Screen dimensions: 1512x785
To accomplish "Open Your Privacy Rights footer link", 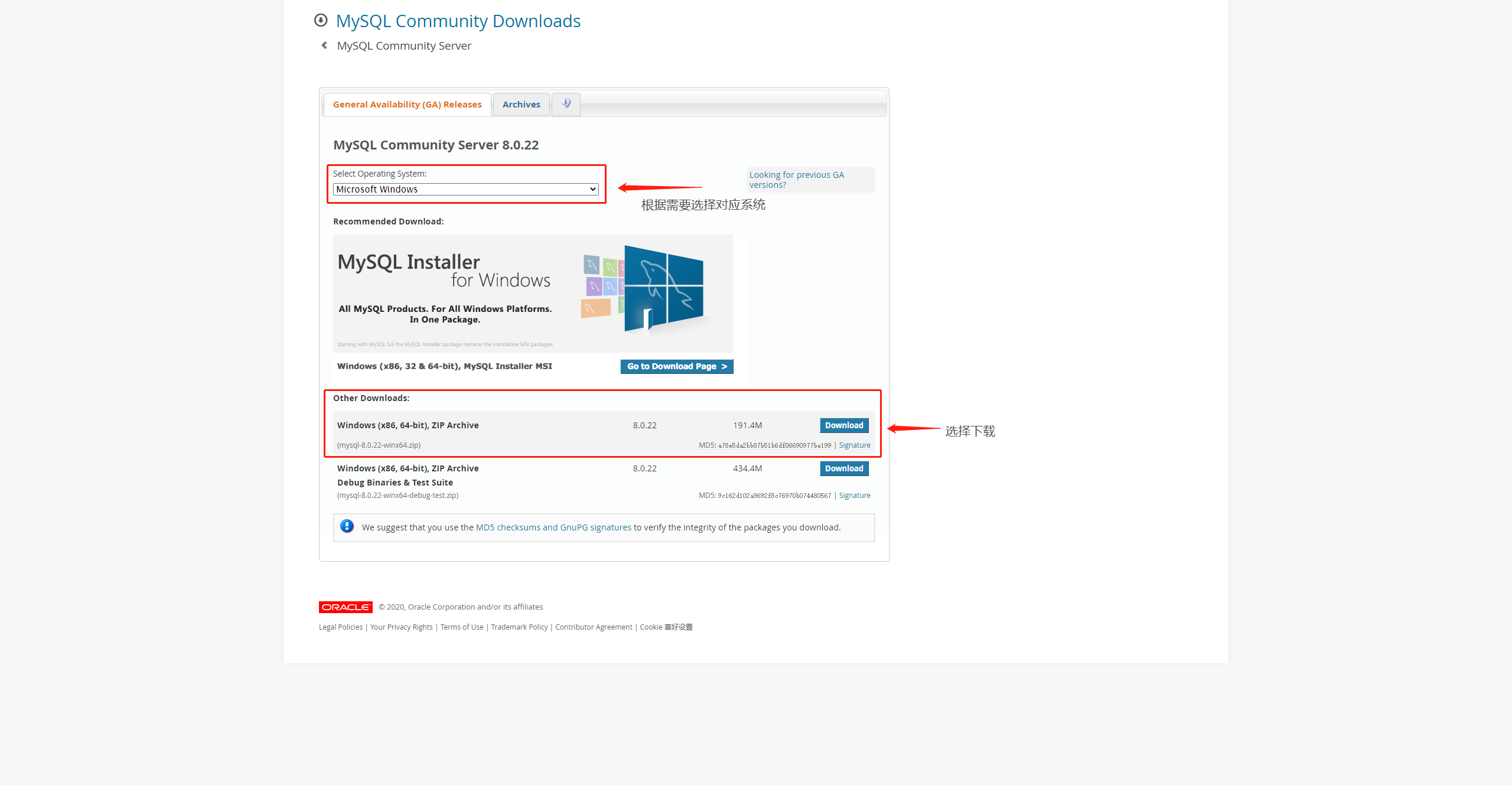I will pyautogui.click(x=401, y=627).
